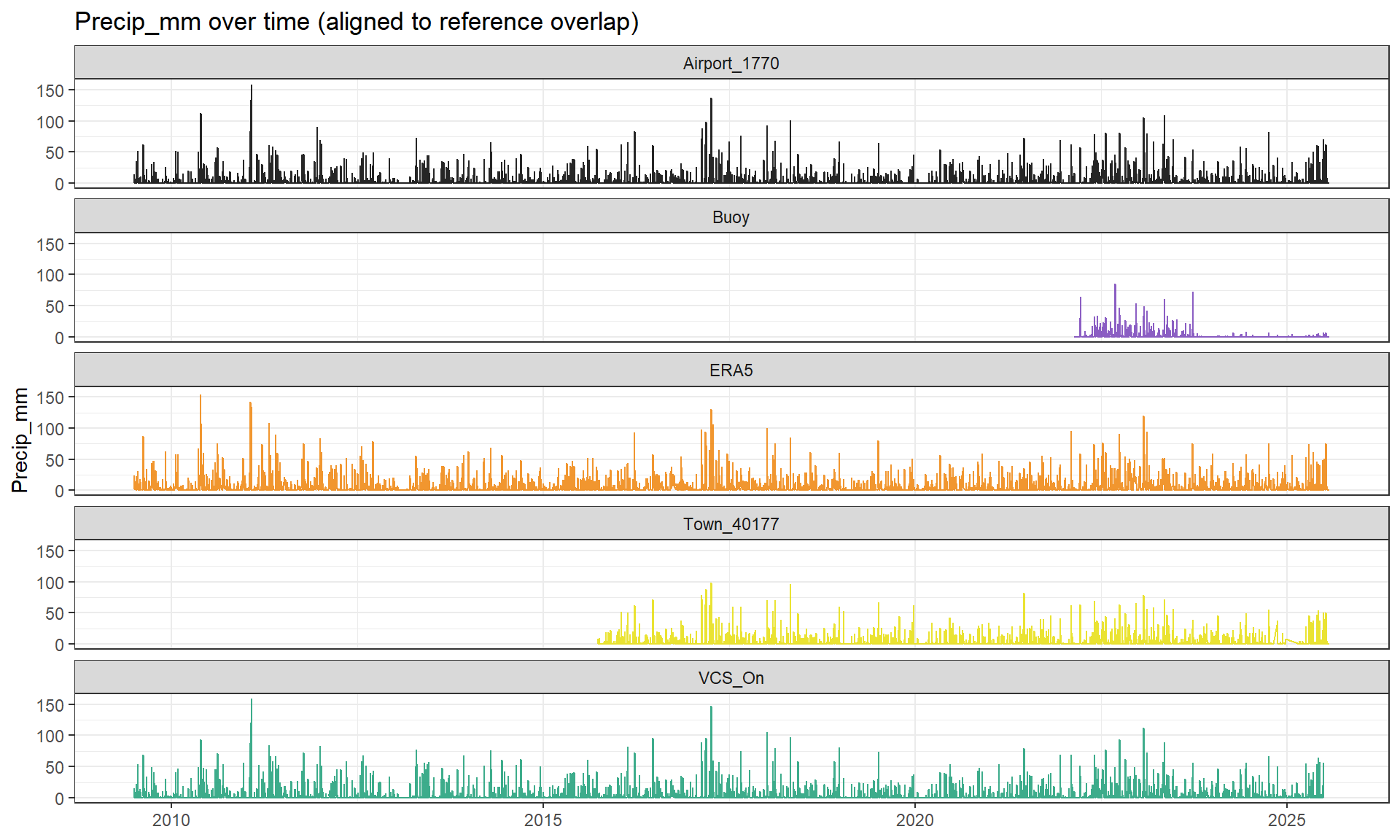The image size is (1400, 840).
Task: Click the plot title text
Action: pyautogui.click(x=357, y=22)
